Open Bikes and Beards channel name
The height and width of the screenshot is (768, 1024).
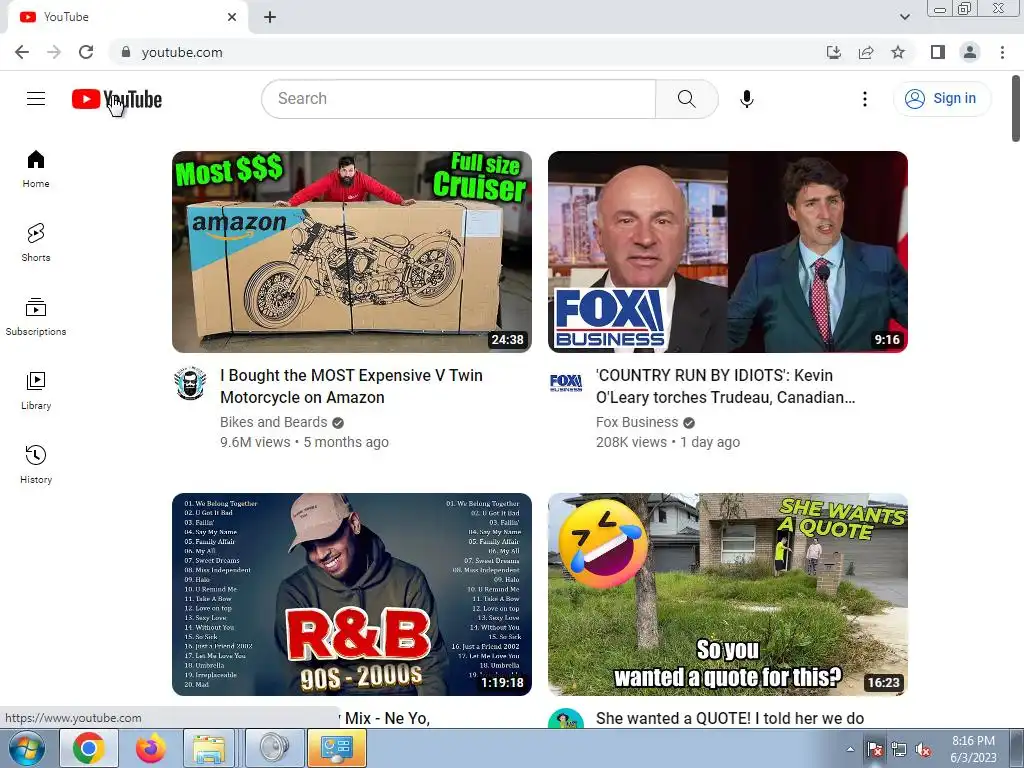[274, 422]
